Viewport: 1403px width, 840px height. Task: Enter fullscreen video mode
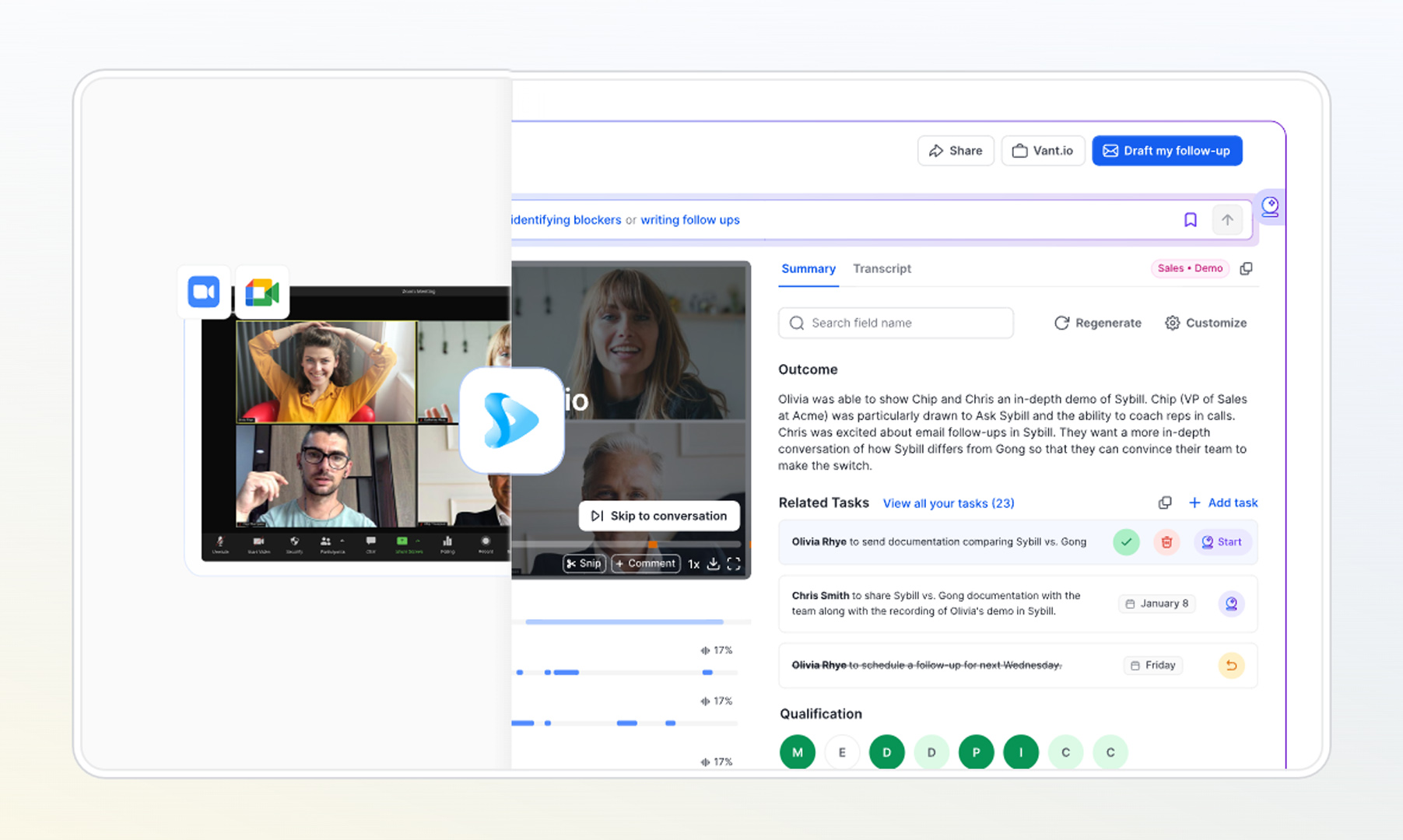733,564
